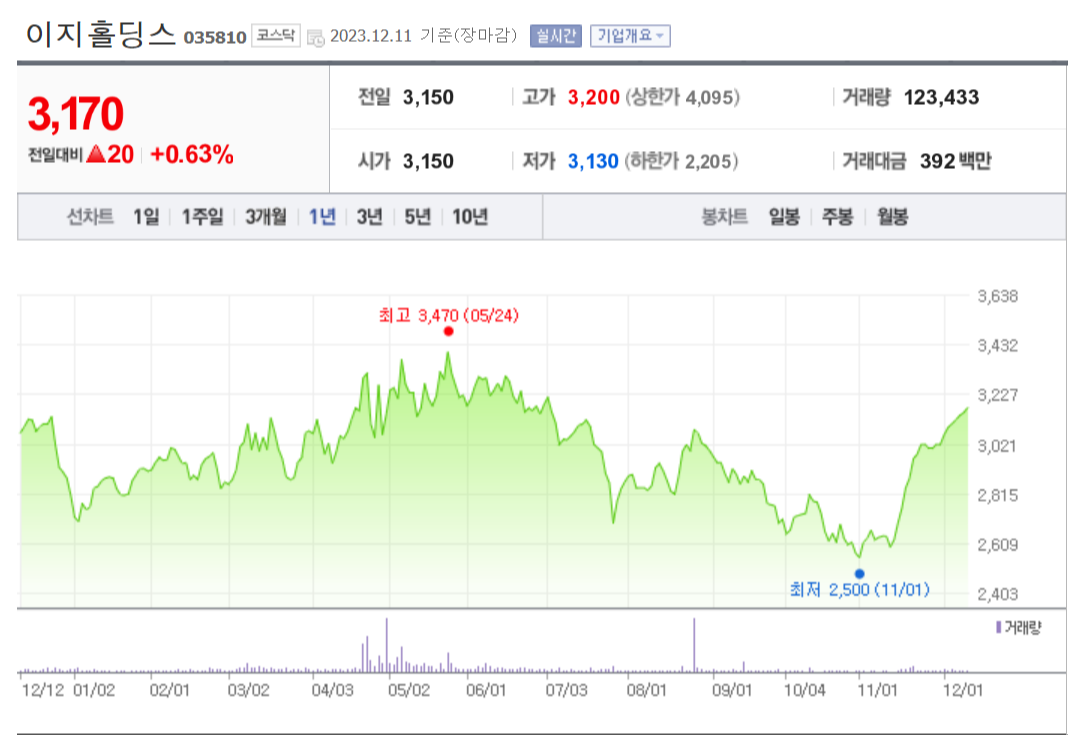Click the clock icon beside 2023.12.11

pos(315,37)
